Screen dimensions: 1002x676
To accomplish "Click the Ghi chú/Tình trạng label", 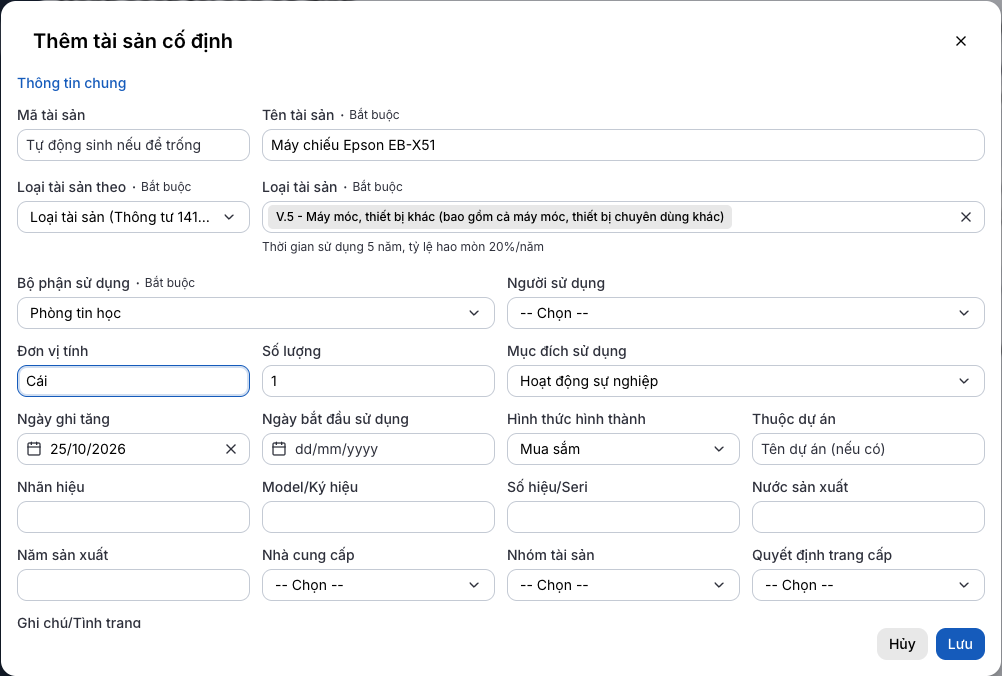I will tap(79, 623).
